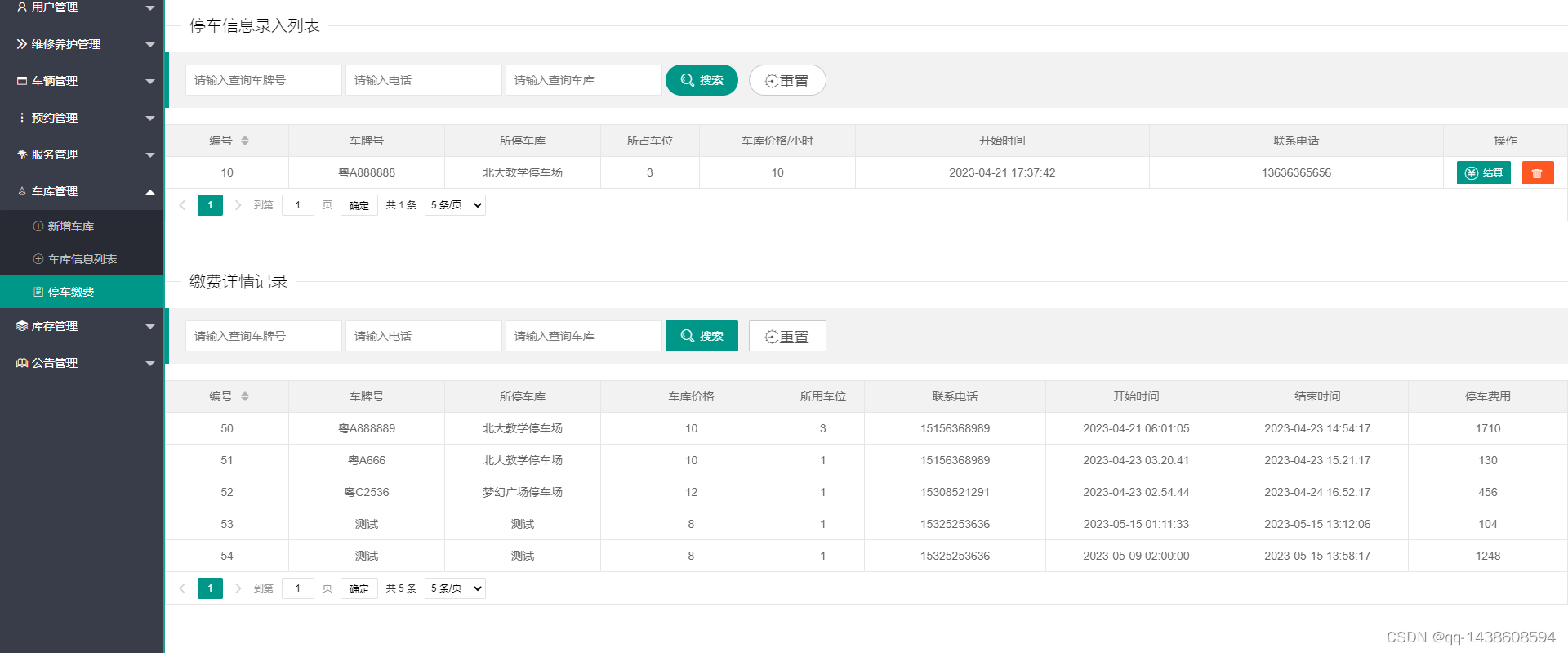This screenshot has width=1568, height=653.
Task: Click the 车辆管理 sidebar icon
Action: coord(22,81)
